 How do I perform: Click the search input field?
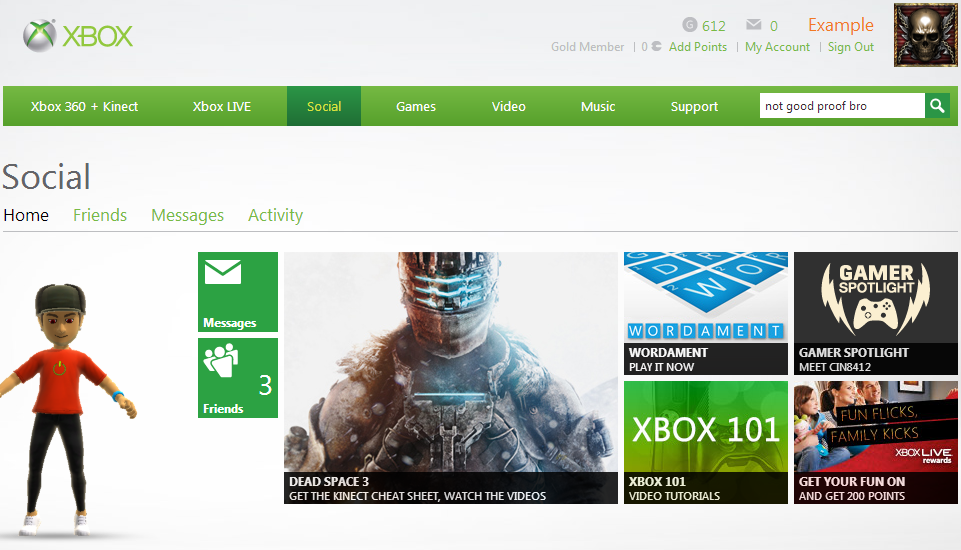click(842, 105)
